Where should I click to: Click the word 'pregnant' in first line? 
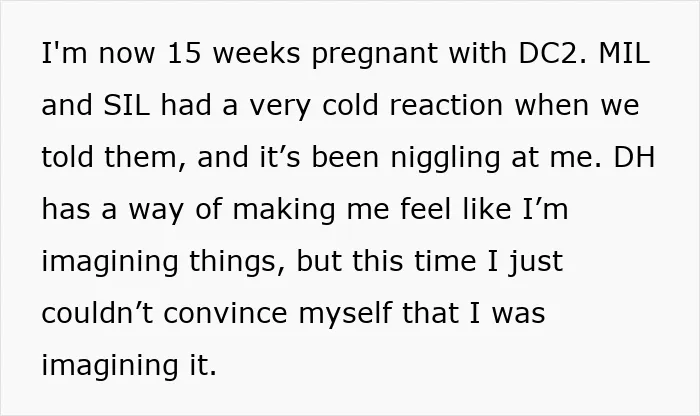375,55
